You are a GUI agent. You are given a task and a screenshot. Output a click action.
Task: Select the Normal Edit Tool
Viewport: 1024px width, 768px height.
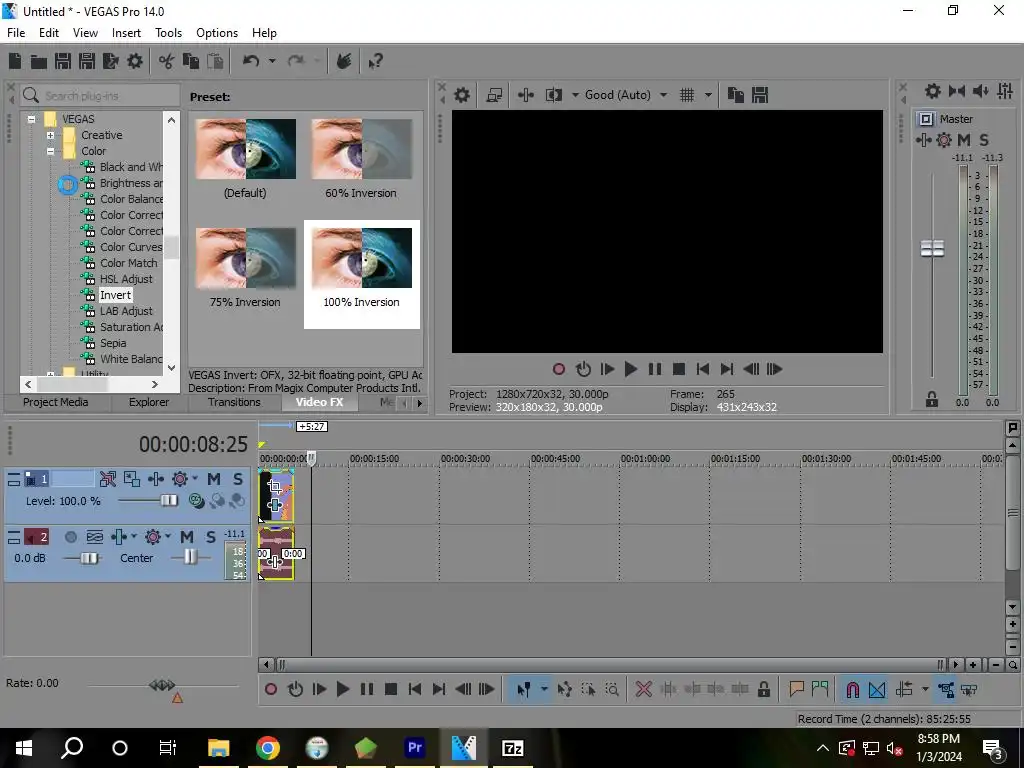523,689
